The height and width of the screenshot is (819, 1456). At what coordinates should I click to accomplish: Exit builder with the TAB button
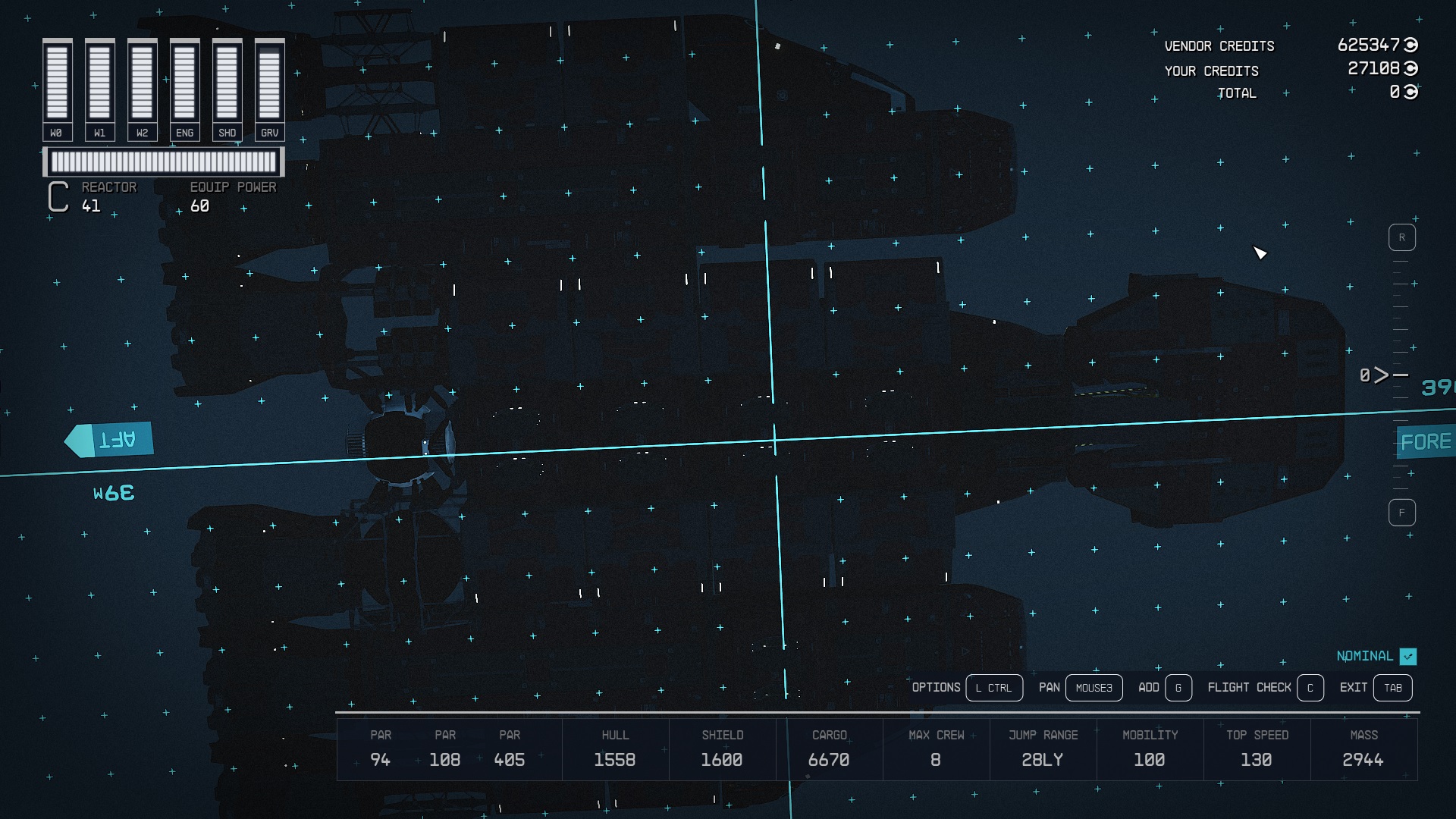pos(1392,688)
